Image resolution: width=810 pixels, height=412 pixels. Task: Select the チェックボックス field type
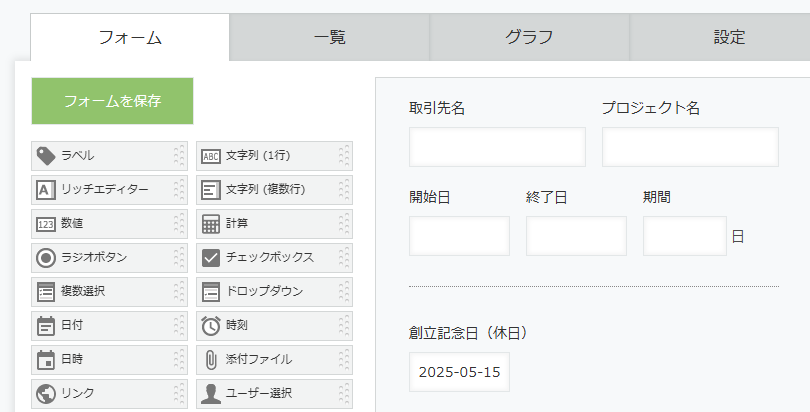point(274,258)
